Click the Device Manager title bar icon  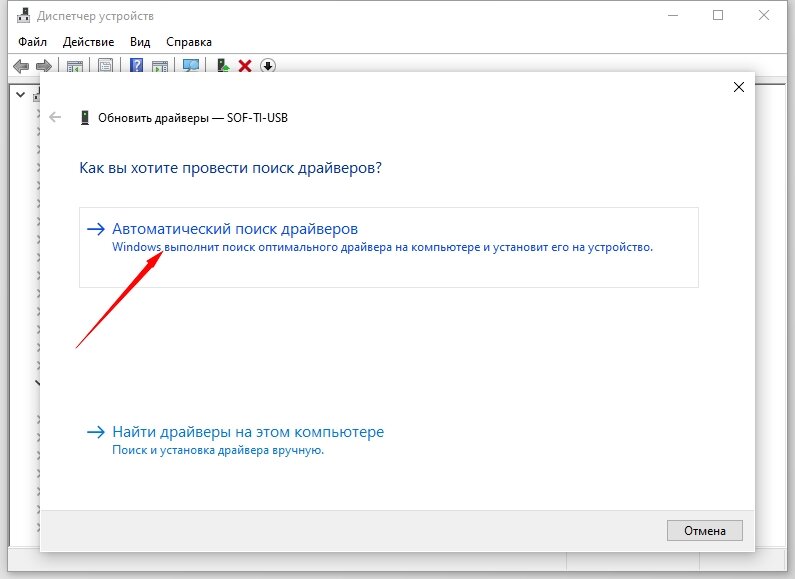[23, 16]
